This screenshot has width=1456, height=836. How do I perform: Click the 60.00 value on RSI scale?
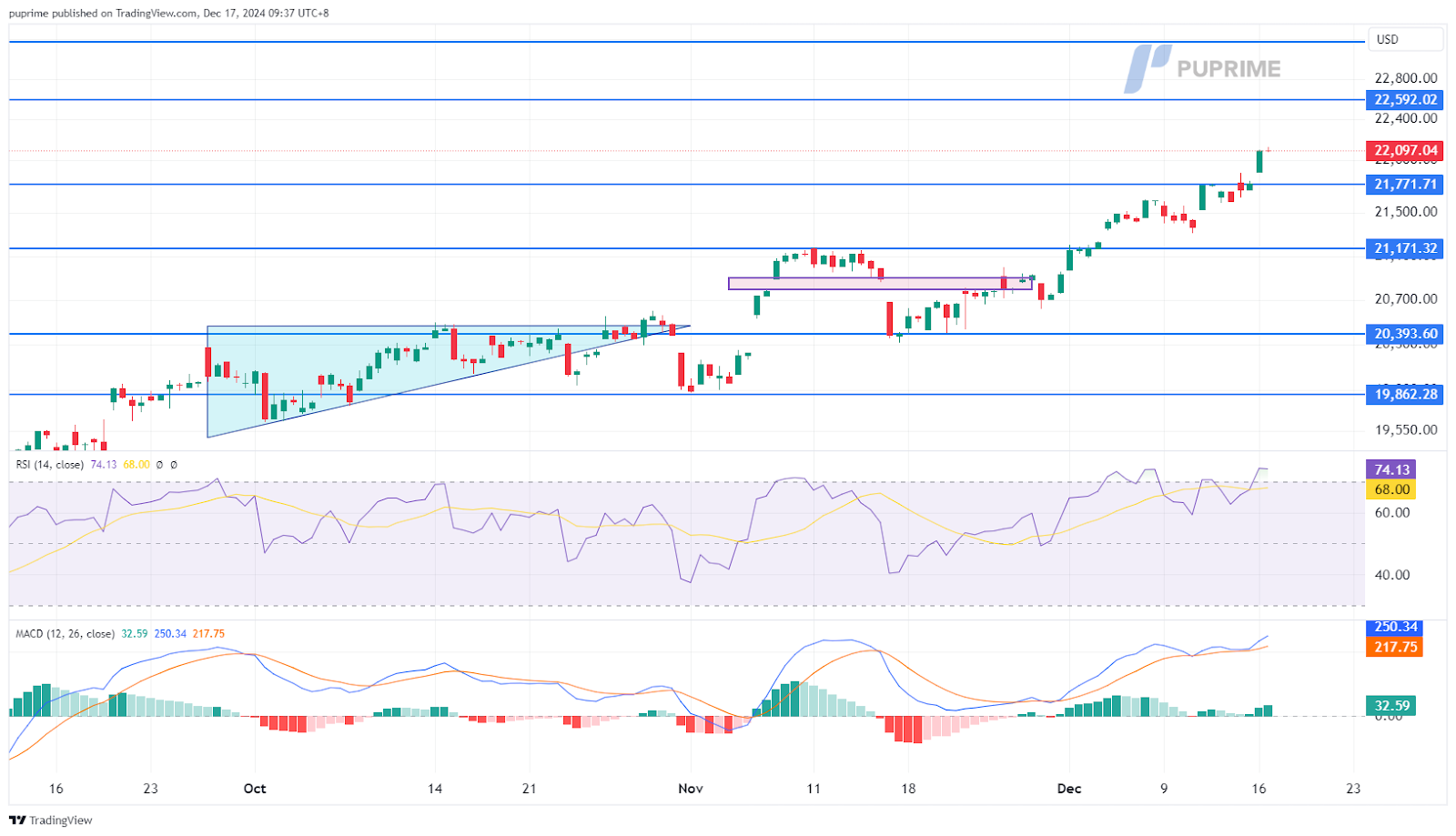pos(1392,512)
